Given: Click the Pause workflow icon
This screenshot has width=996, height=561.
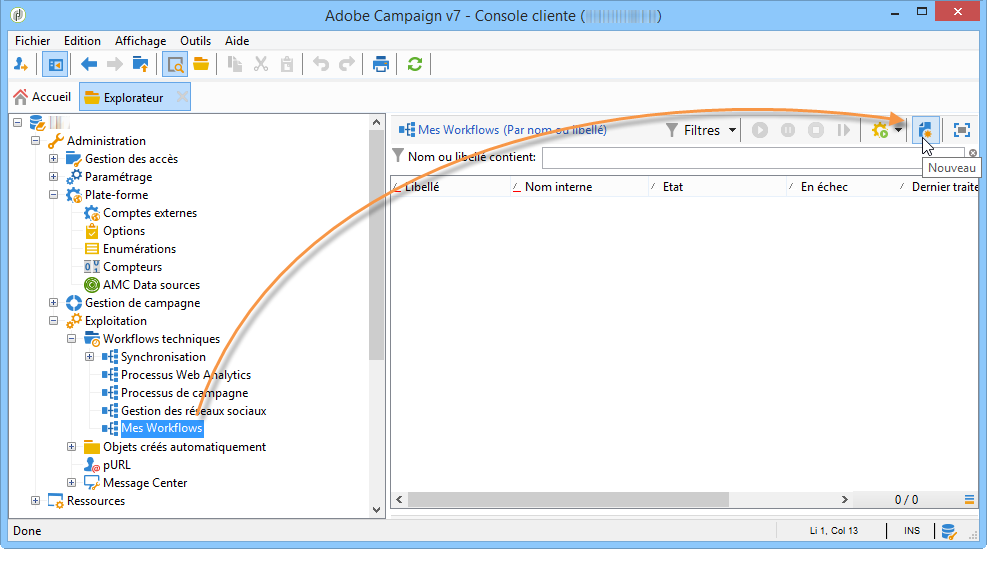Looking at the screenshot, I should [788, 130].
